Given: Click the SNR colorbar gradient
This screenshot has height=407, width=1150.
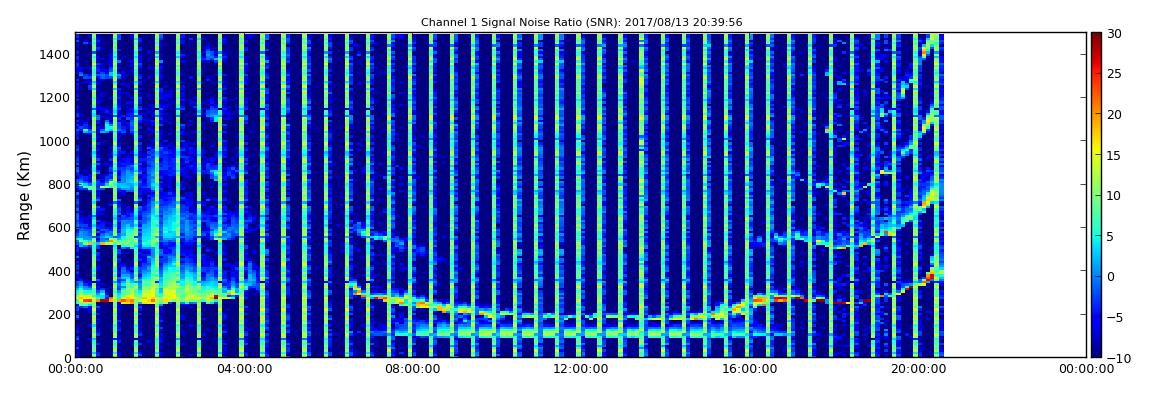Looking at the screenshot, I should point(1096,195).
